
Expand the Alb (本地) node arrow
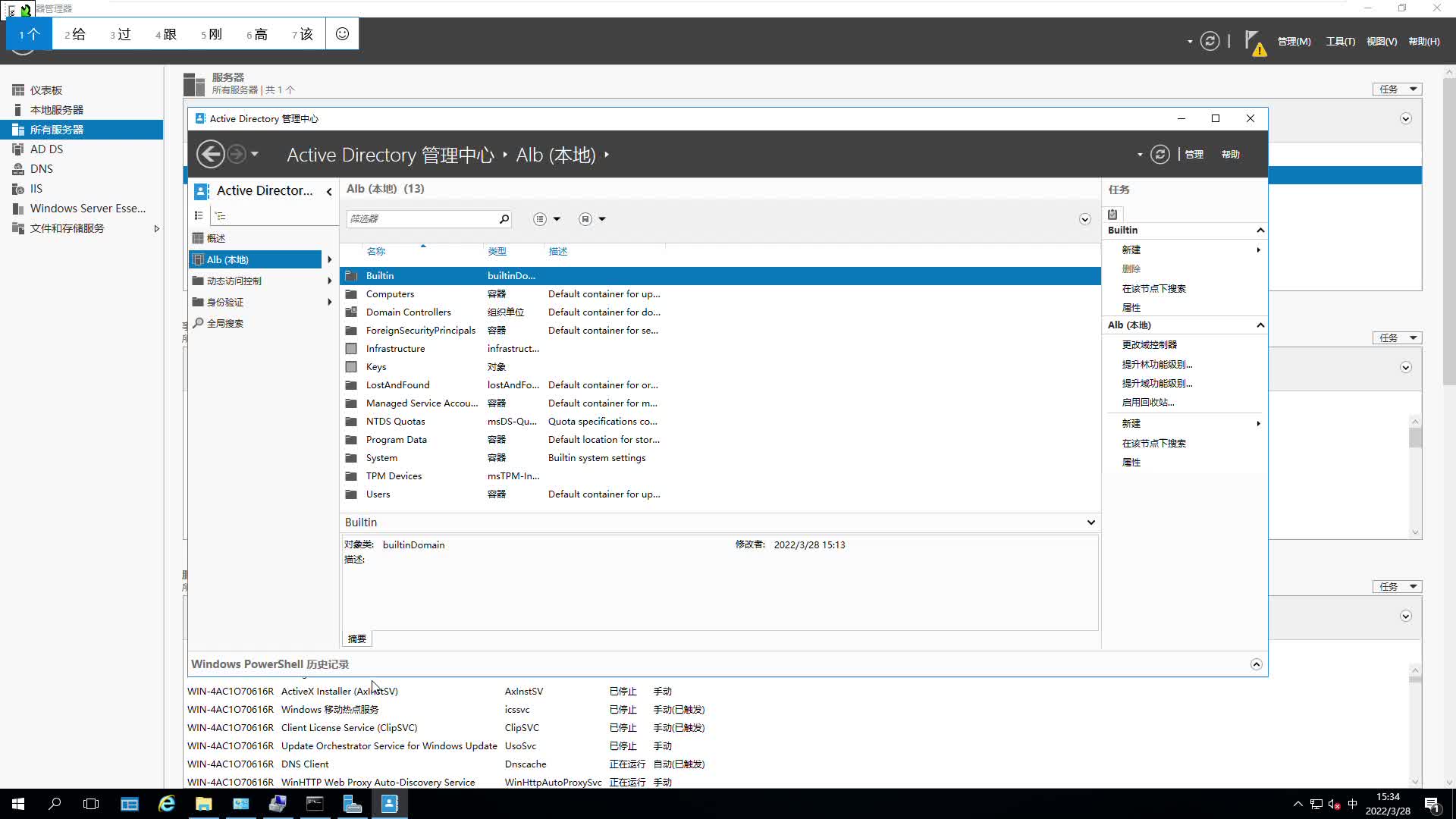pyautogui.click(x=329, y=260)
